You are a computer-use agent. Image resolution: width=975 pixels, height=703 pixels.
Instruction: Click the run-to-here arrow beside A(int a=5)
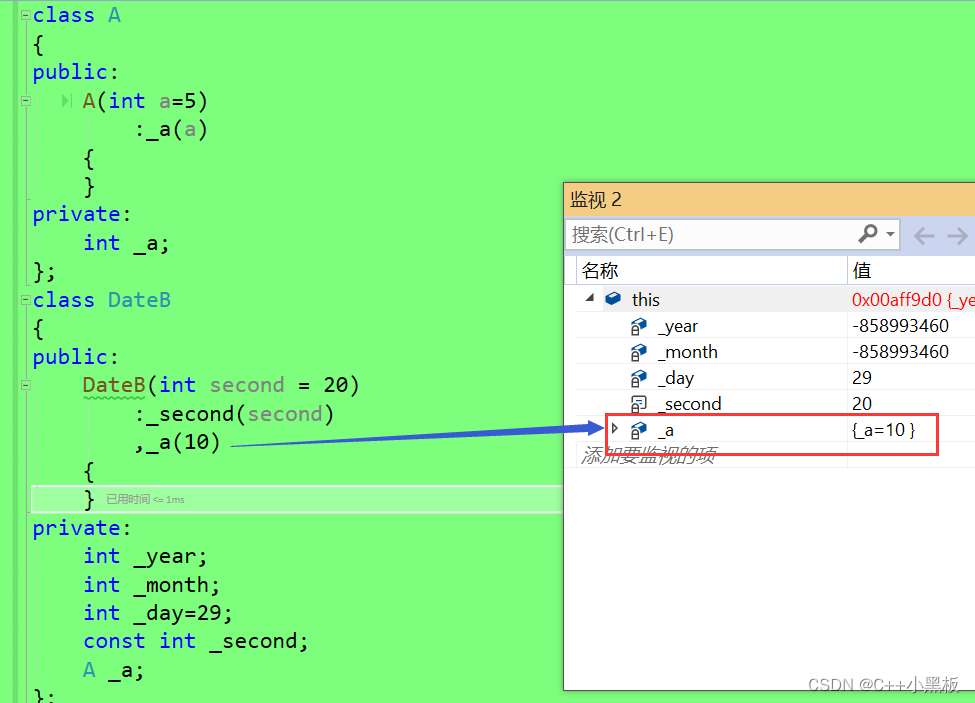[66, 101]
